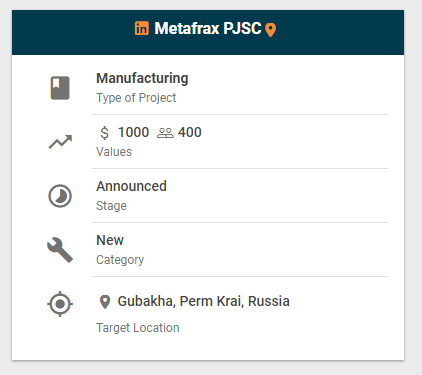Open the Metafrax PJSC company title
The width and height of the screenshot is (422, 375).
pos(208,28)
